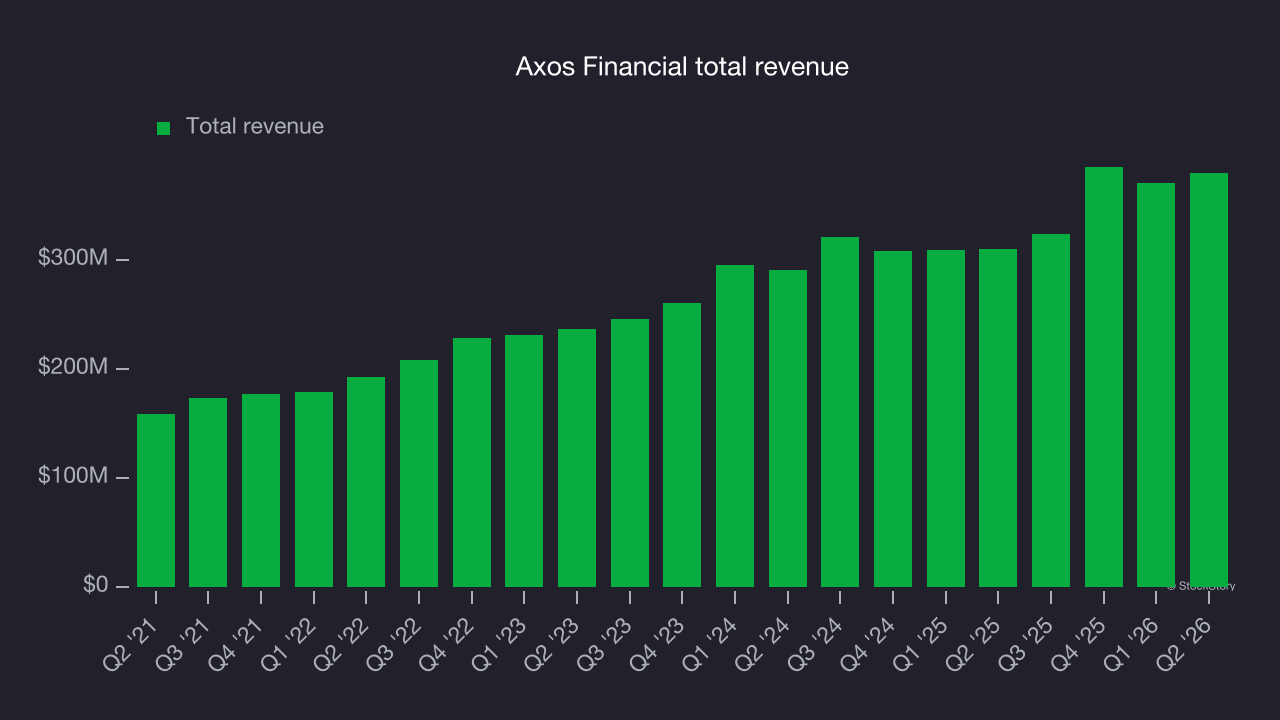The height and width of the screenshot is (720, 1280).
Task: Select the revenue bar for Q2 '25
Action: click(998, 418)
